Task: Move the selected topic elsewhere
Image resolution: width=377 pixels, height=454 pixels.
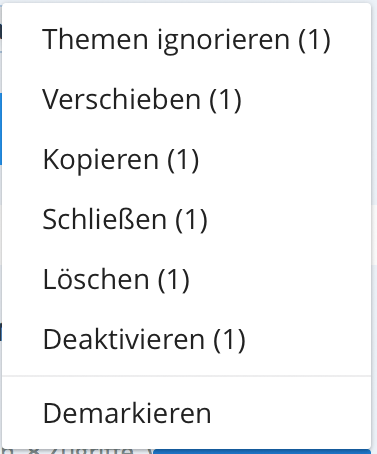Action: [x=186, y=100]
